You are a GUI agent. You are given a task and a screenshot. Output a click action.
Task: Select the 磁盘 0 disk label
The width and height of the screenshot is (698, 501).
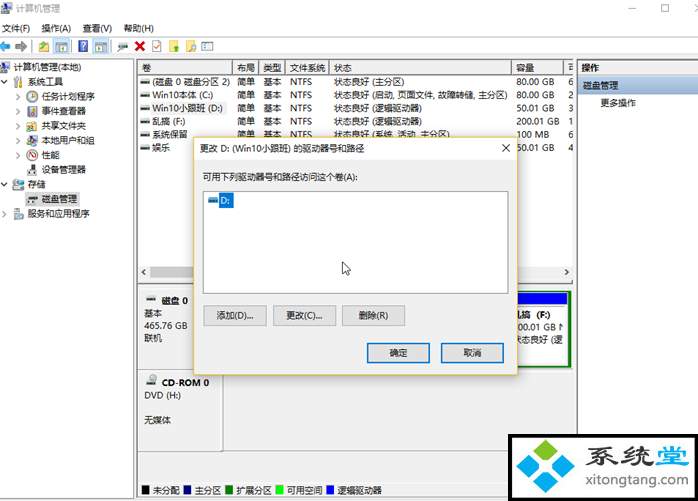click(174, 301)
